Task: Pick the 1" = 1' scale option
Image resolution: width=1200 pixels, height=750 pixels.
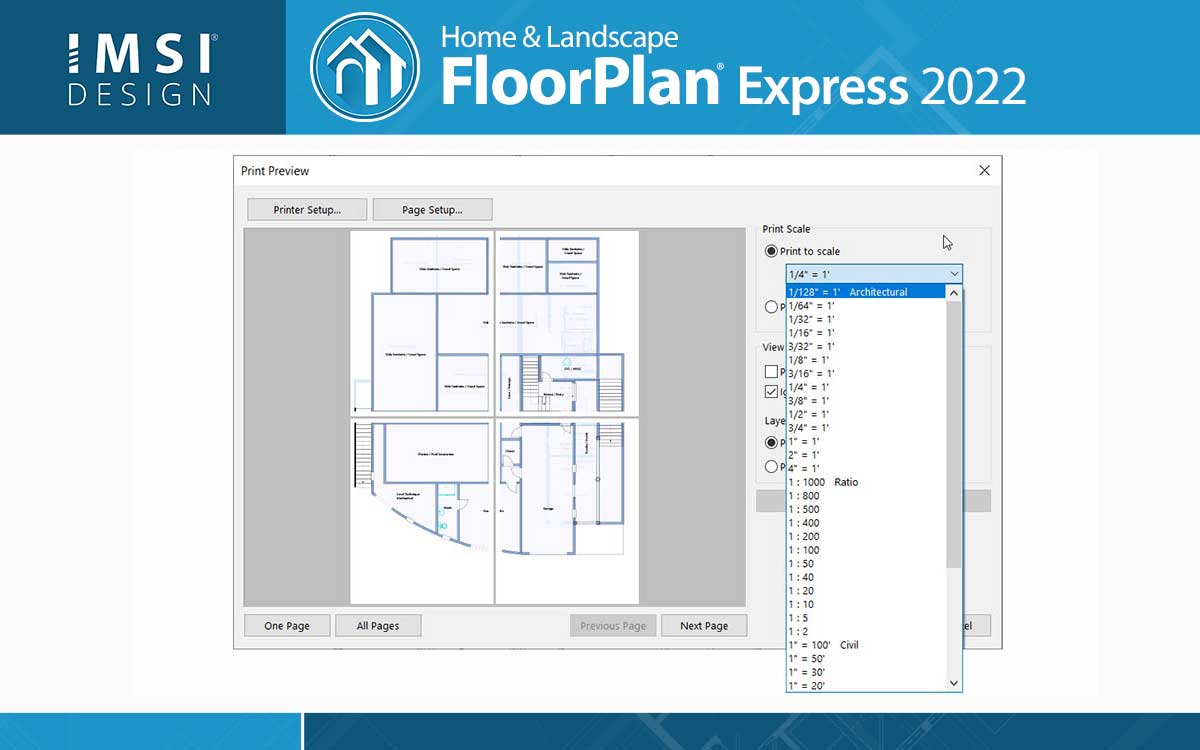Action: coord(866,441)
